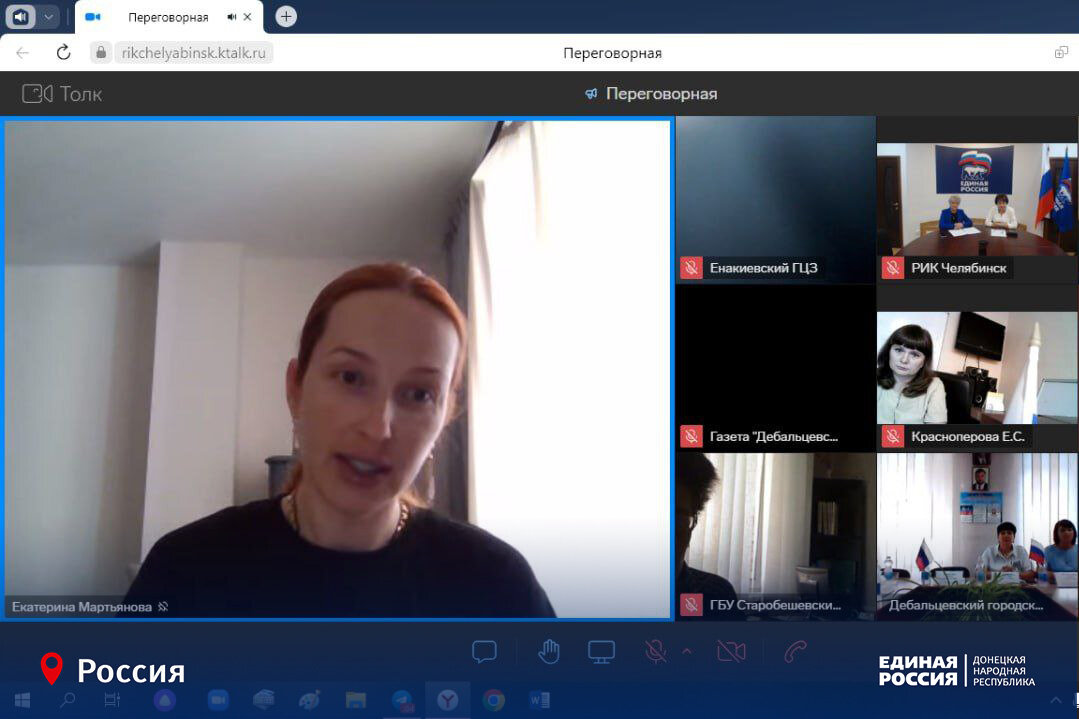1079x719 pixels.
Task: Focus the rikchelyabinsk.ktalk.ru address field
Action: click(193, 52)
